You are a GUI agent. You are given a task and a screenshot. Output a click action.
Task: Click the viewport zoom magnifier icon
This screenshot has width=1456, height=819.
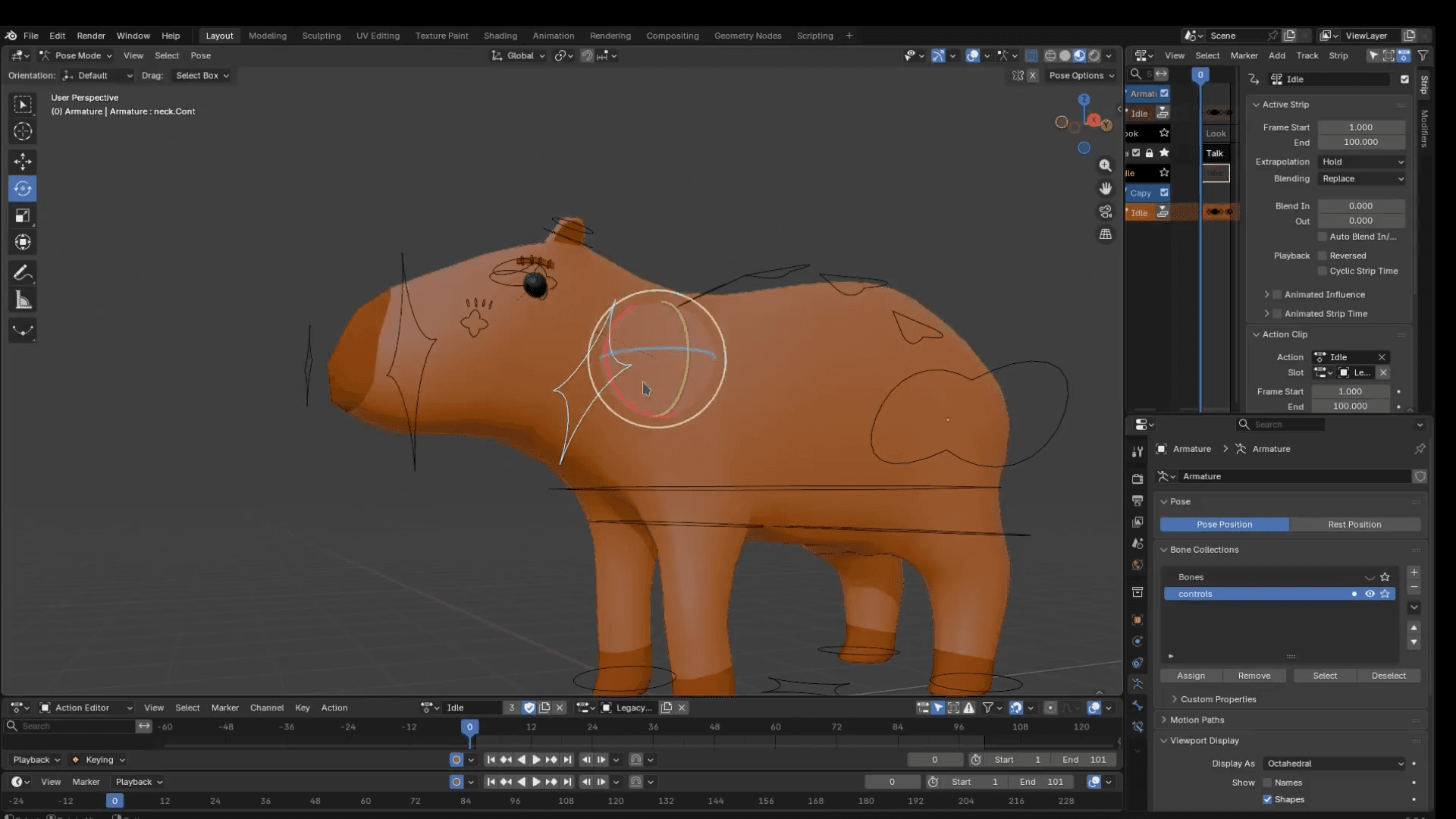pos(1106,165)
